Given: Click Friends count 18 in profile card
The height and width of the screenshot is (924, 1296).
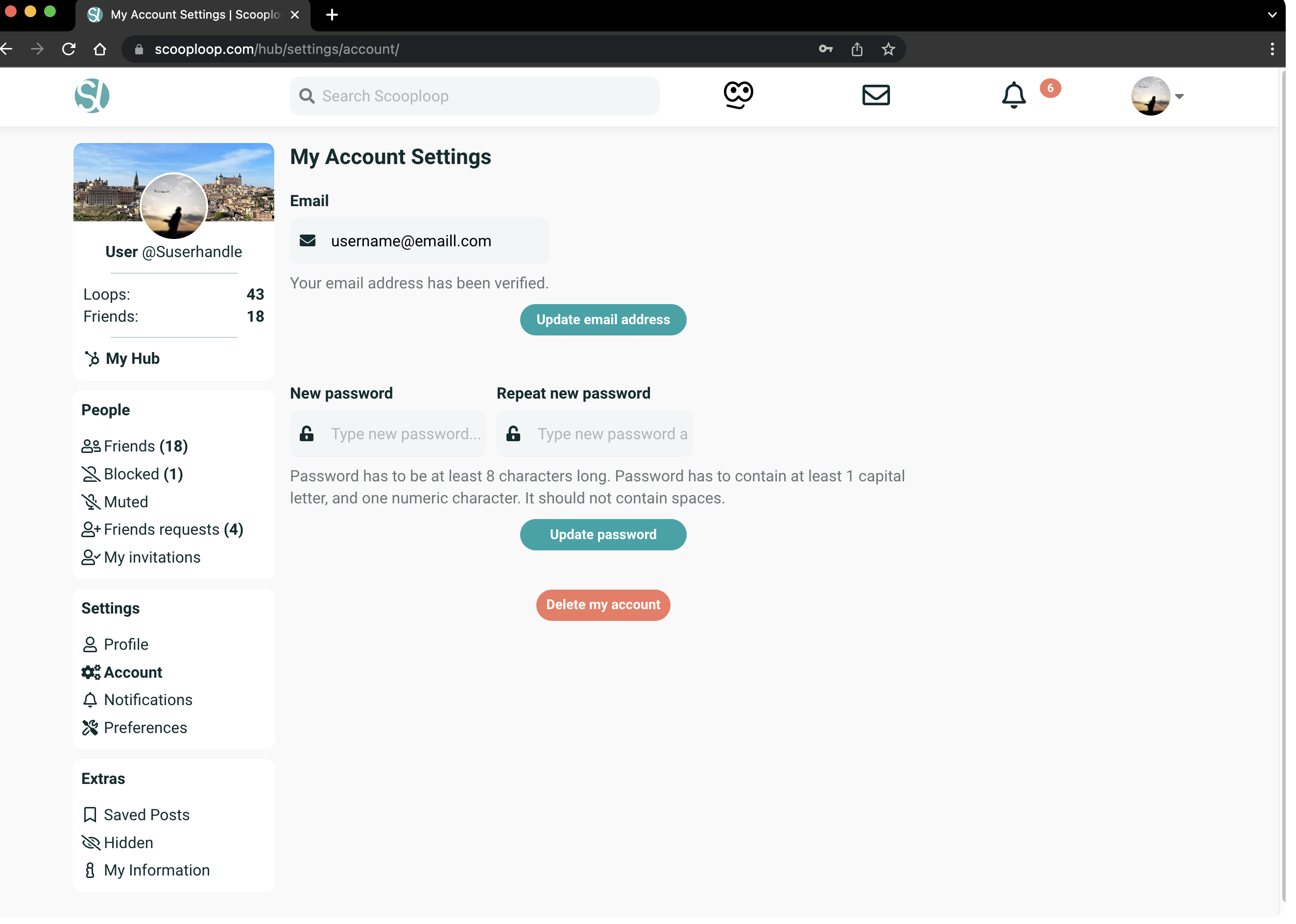Looking at the screenshot, I should (256, 317).
